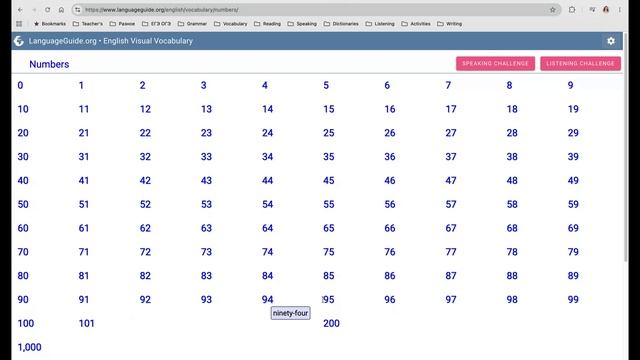640x360 pixels.
Task: Click the number 82
Action: pyautogui.click(x=145, y=276)
